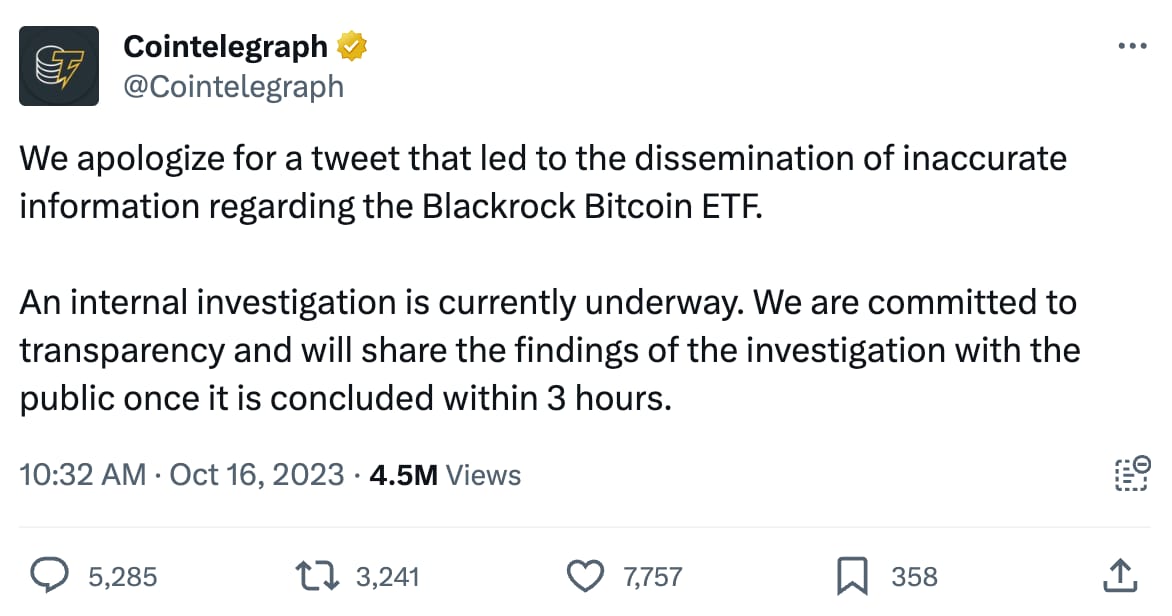Click the Cointelegraph display name
Image resolution: width=1172 pixels, height=616 pixels.
click(x=225, y=47)
